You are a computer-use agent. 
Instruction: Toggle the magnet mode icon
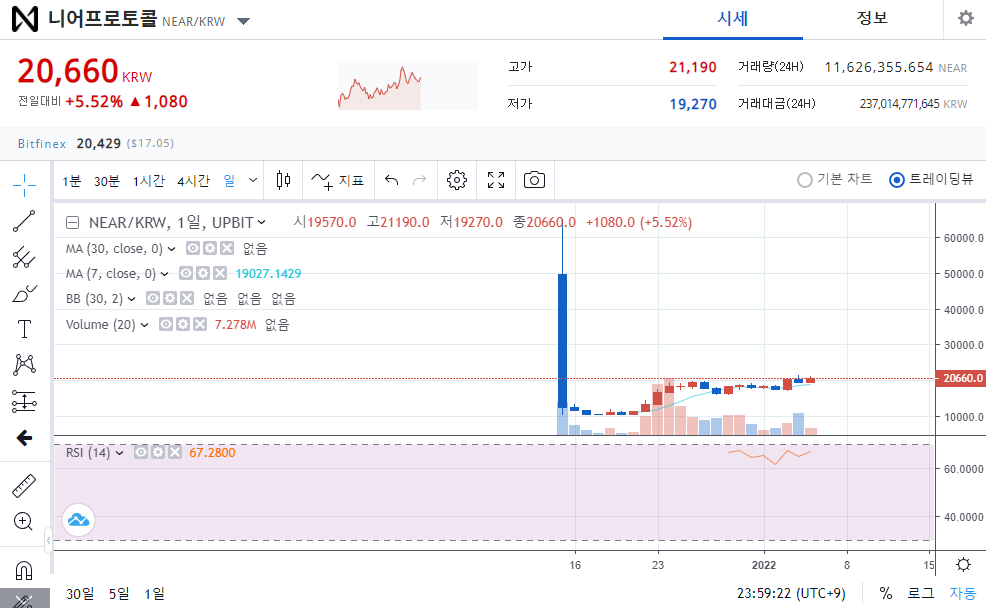point(24,570)
